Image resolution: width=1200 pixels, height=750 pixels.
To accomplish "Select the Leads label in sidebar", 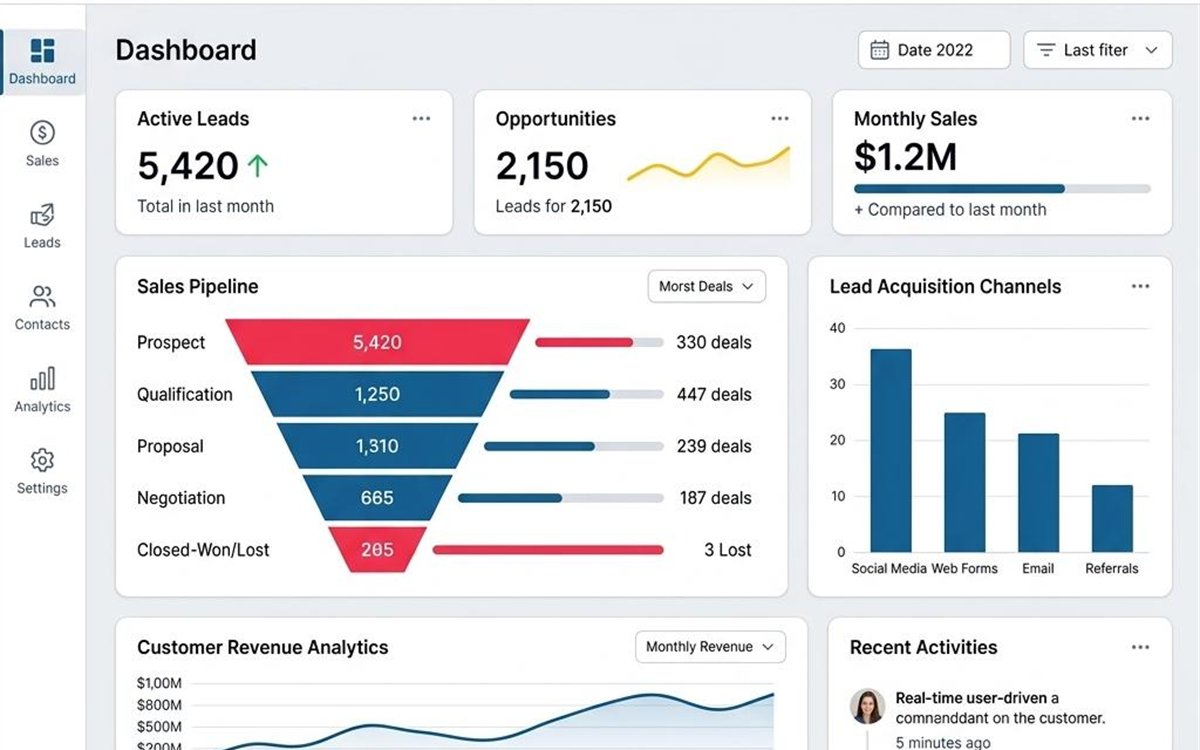I will point(42,243).
